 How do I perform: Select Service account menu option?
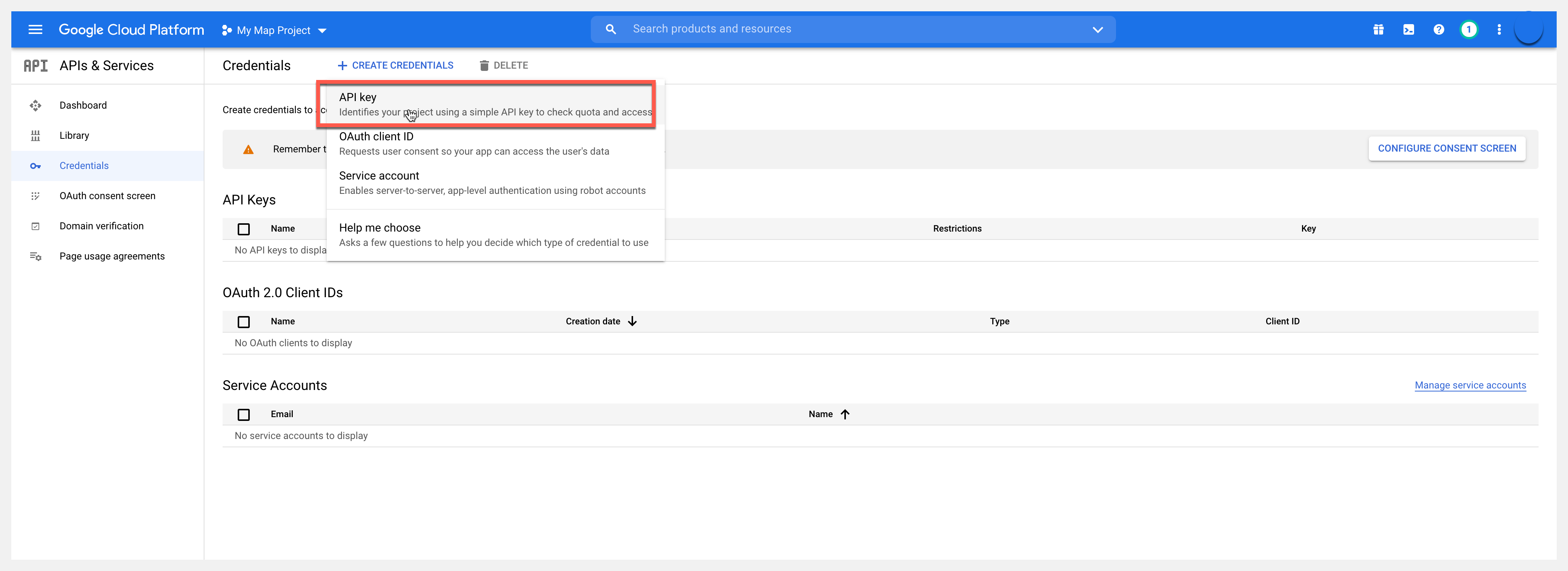pos(492,183)
